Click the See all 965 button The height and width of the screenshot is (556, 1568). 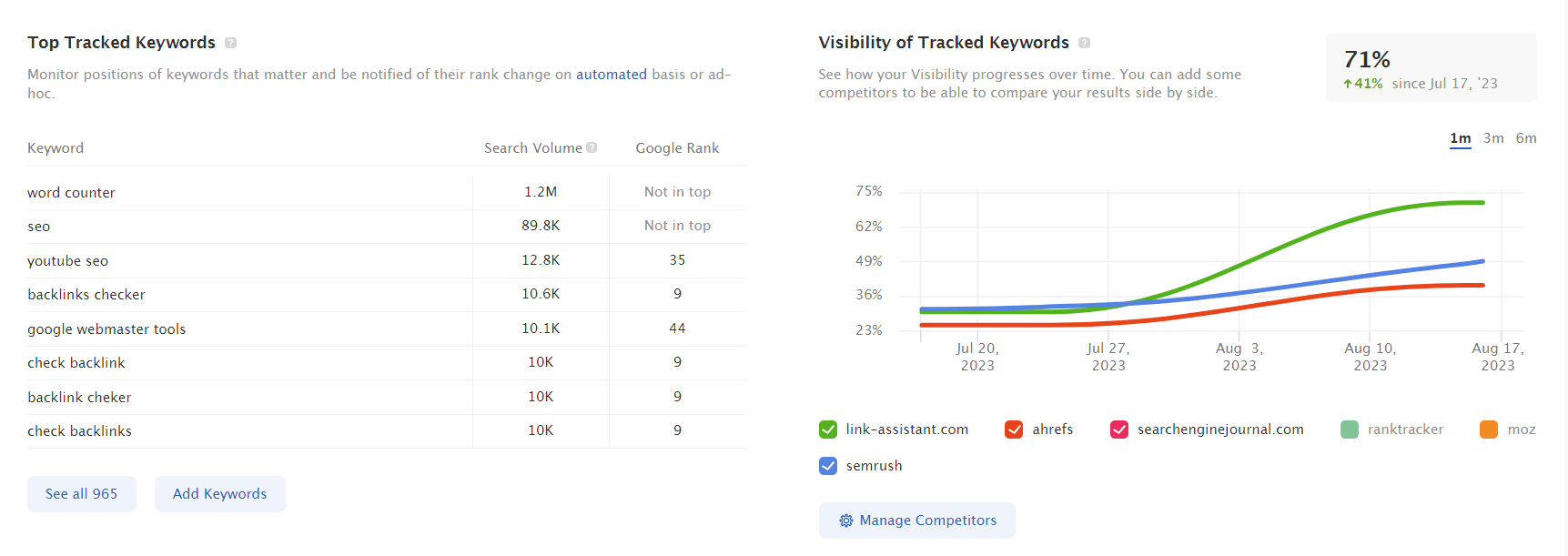[81, 493]
